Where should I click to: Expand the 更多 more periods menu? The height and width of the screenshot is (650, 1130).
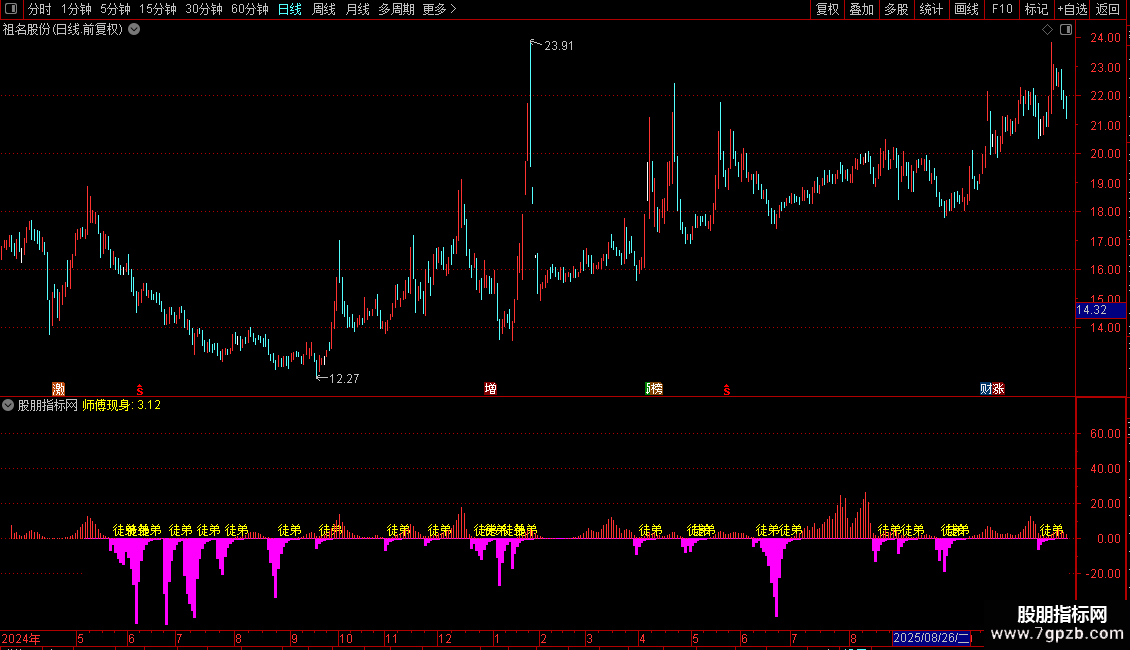(x=439, y=9)
